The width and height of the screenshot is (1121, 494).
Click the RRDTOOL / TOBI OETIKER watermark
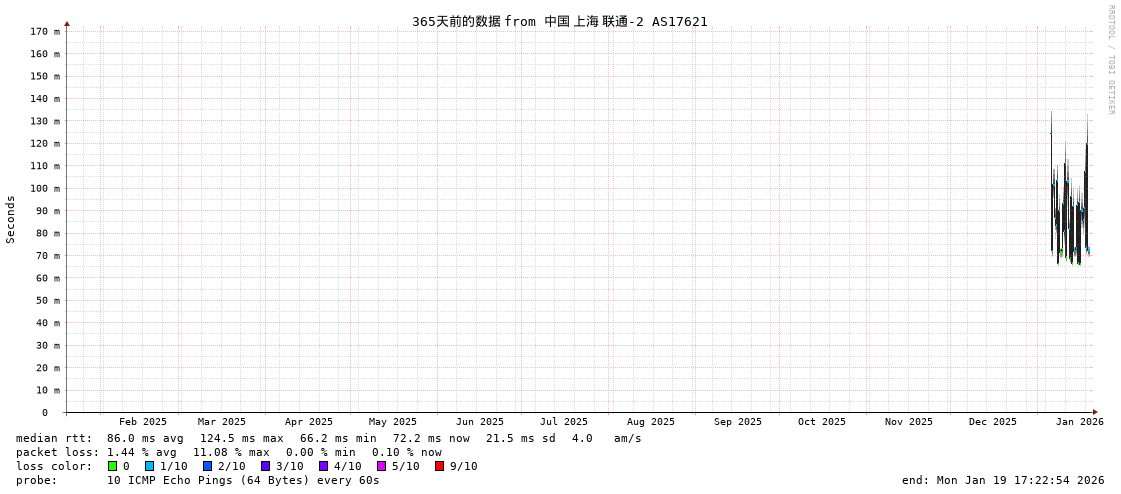tap(1110, 60)
